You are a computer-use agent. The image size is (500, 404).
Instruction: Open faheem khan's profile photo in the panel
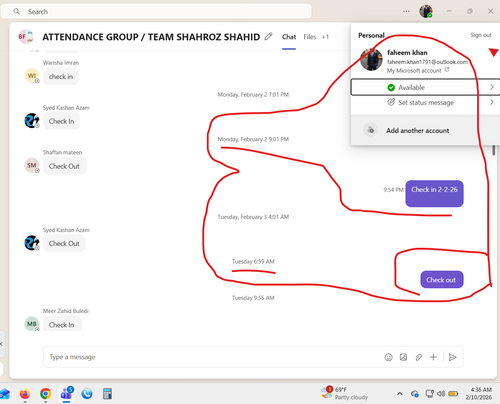(x=371, y=60)
